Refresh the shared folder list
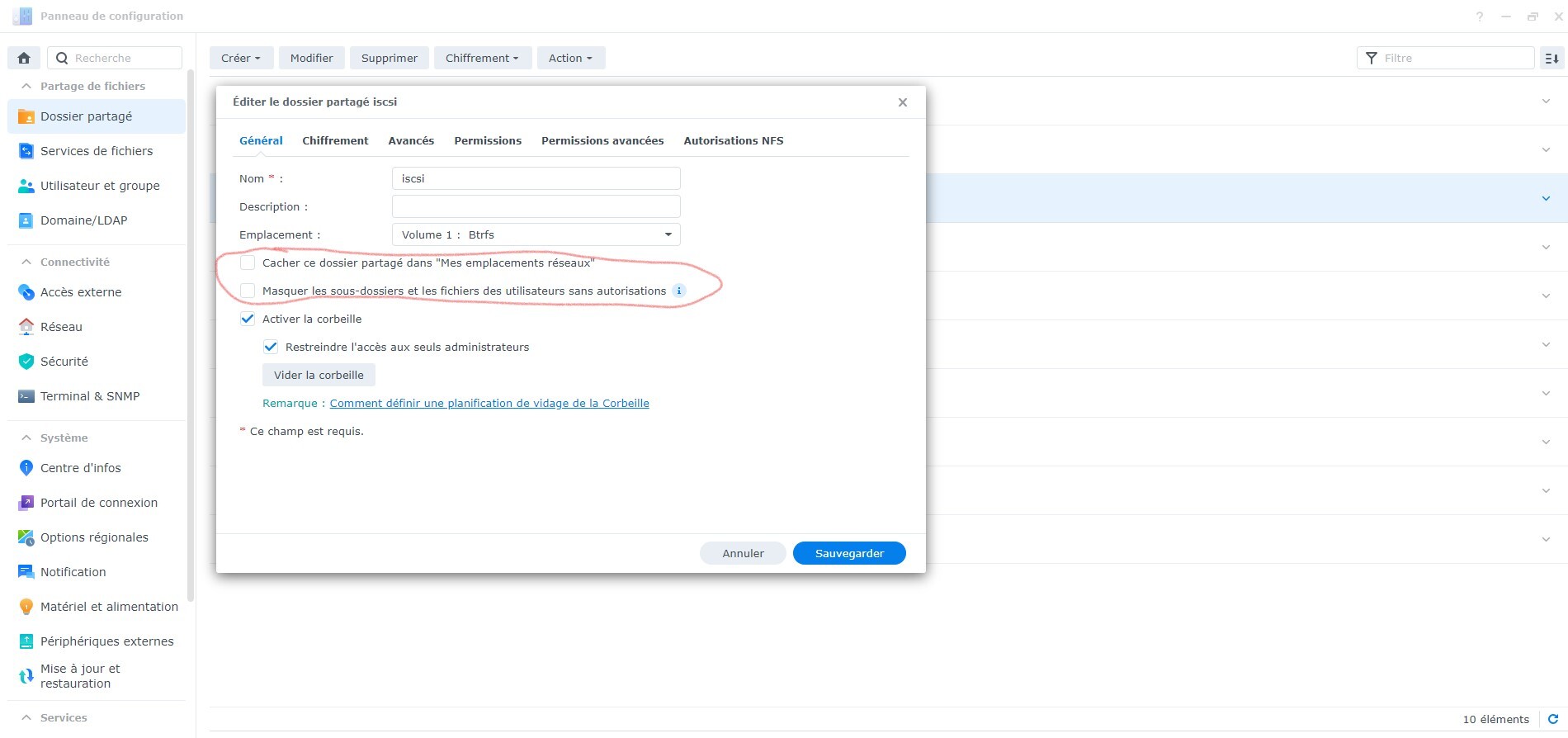Image resolution: width=1568 pixels, height=738 pixels. coord(1552,719)
